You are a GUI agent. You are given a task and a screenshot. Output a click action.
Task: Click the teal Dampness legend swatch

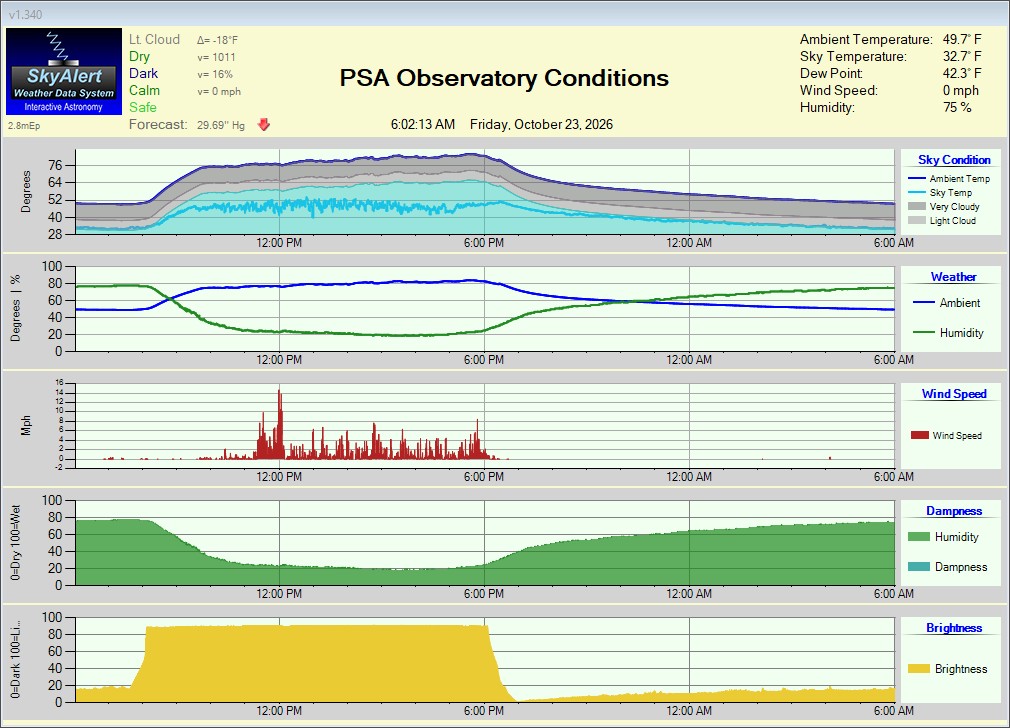(919, 567)
